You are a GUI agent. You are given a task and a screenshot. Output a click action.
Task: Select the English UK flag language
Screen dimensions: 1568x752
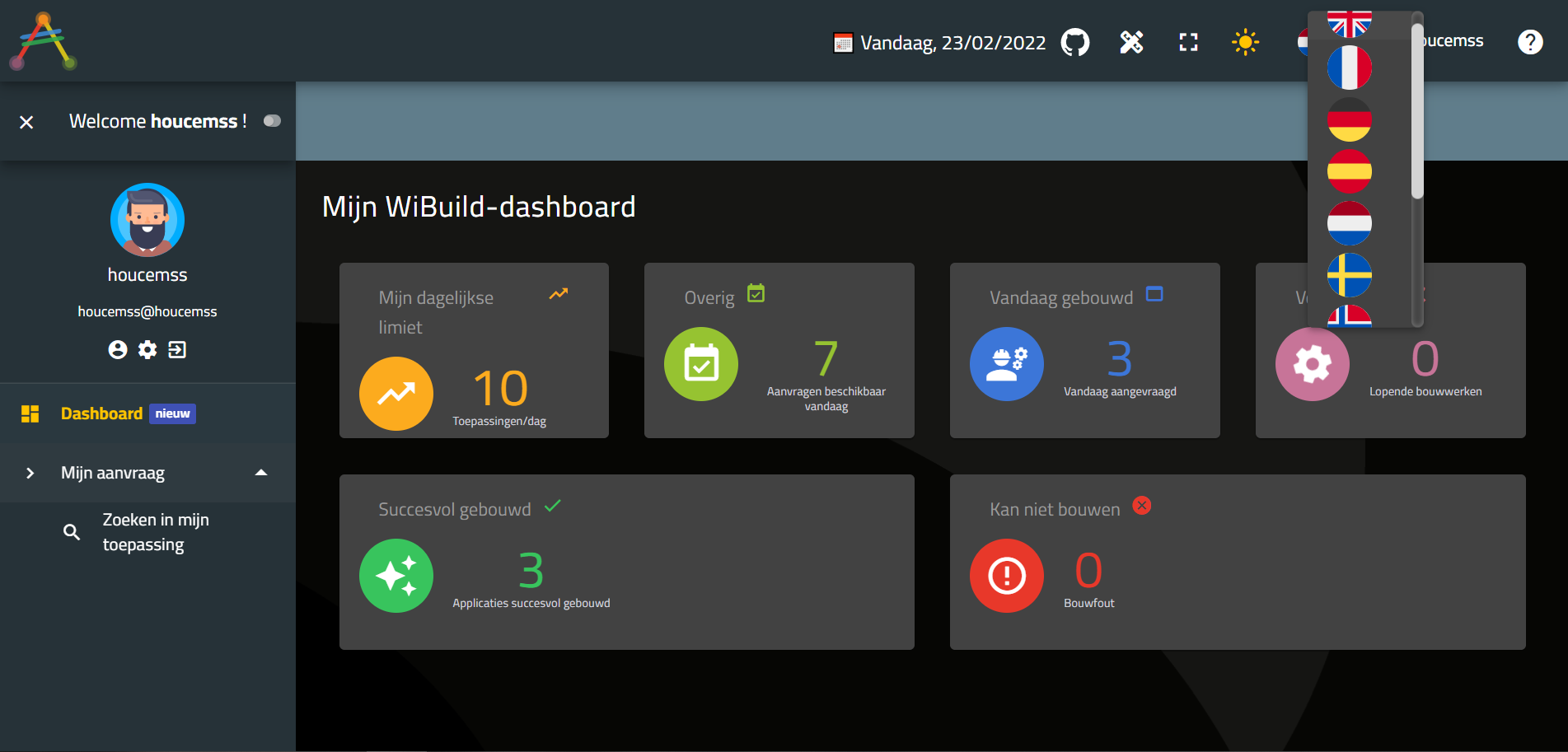[x=1350, y=24]
